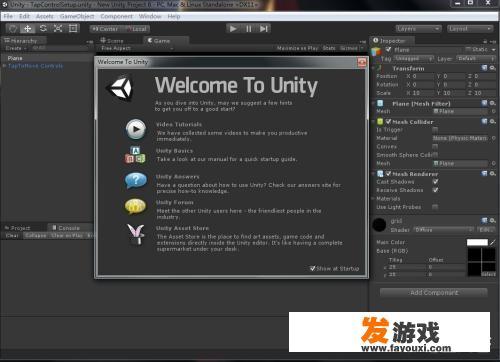Disable the Mesh Renderer component checkbox

coord(388,173)
